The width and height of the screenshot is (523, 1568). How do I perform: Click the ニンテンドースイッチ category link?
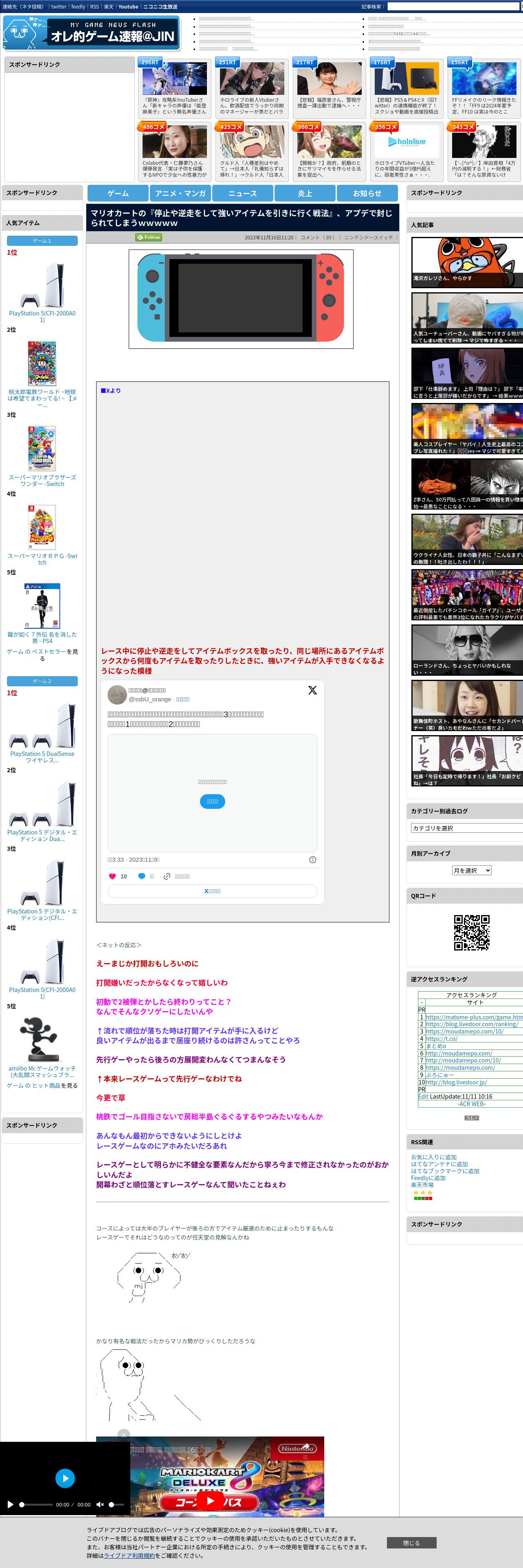368,237
